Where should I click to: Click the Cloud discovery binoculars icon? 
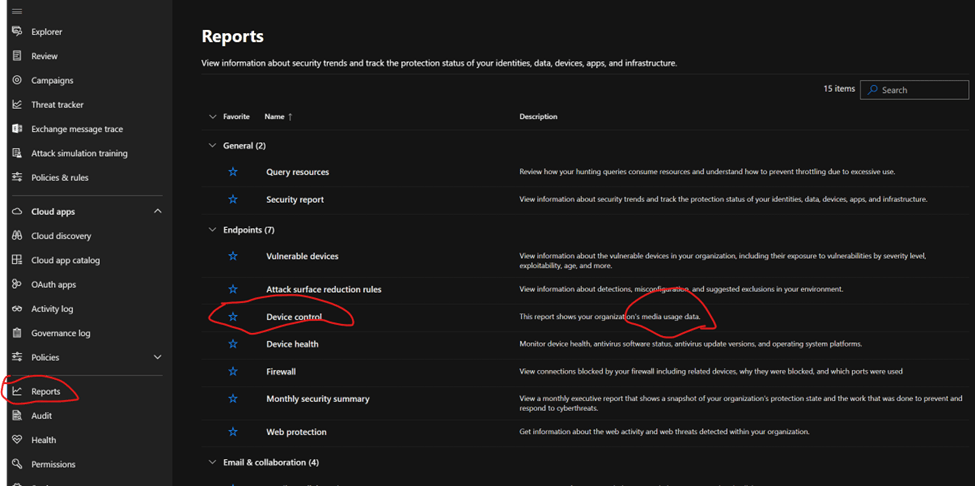click(x=17, y=236)
